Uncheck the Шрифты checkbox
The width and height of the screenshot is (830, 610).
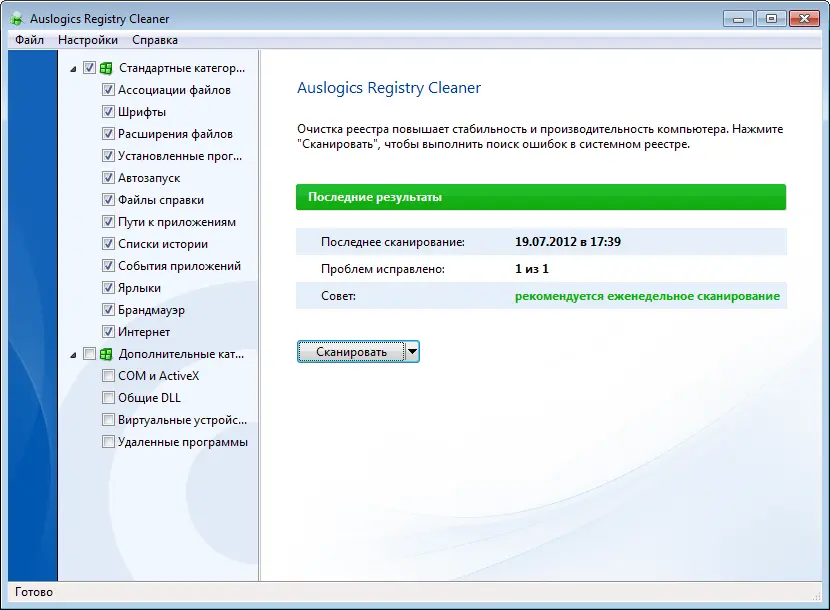(x=108, y=112)
